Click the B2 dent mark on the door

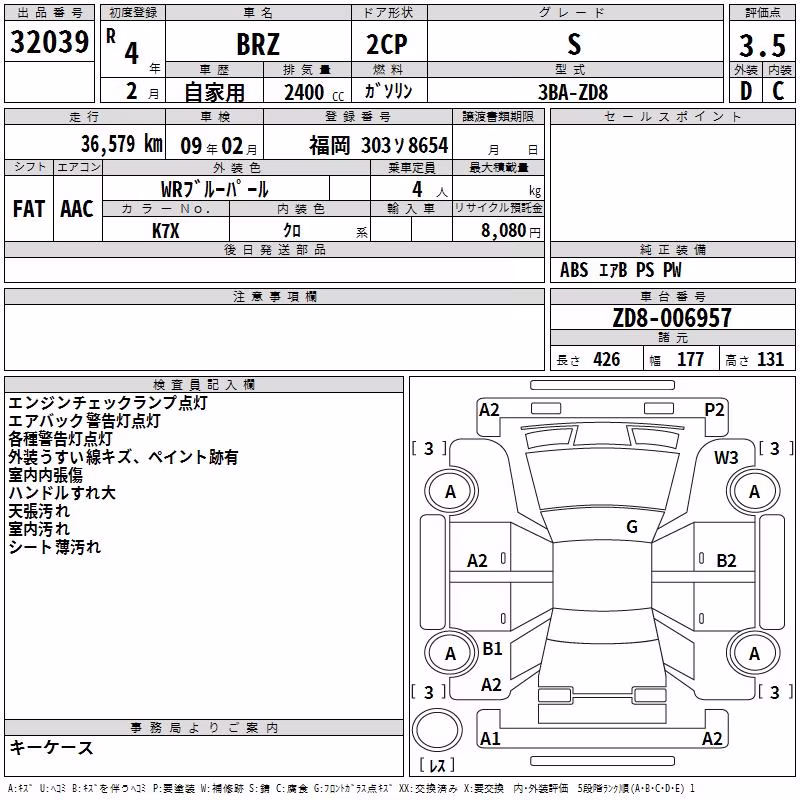[726, 561]
